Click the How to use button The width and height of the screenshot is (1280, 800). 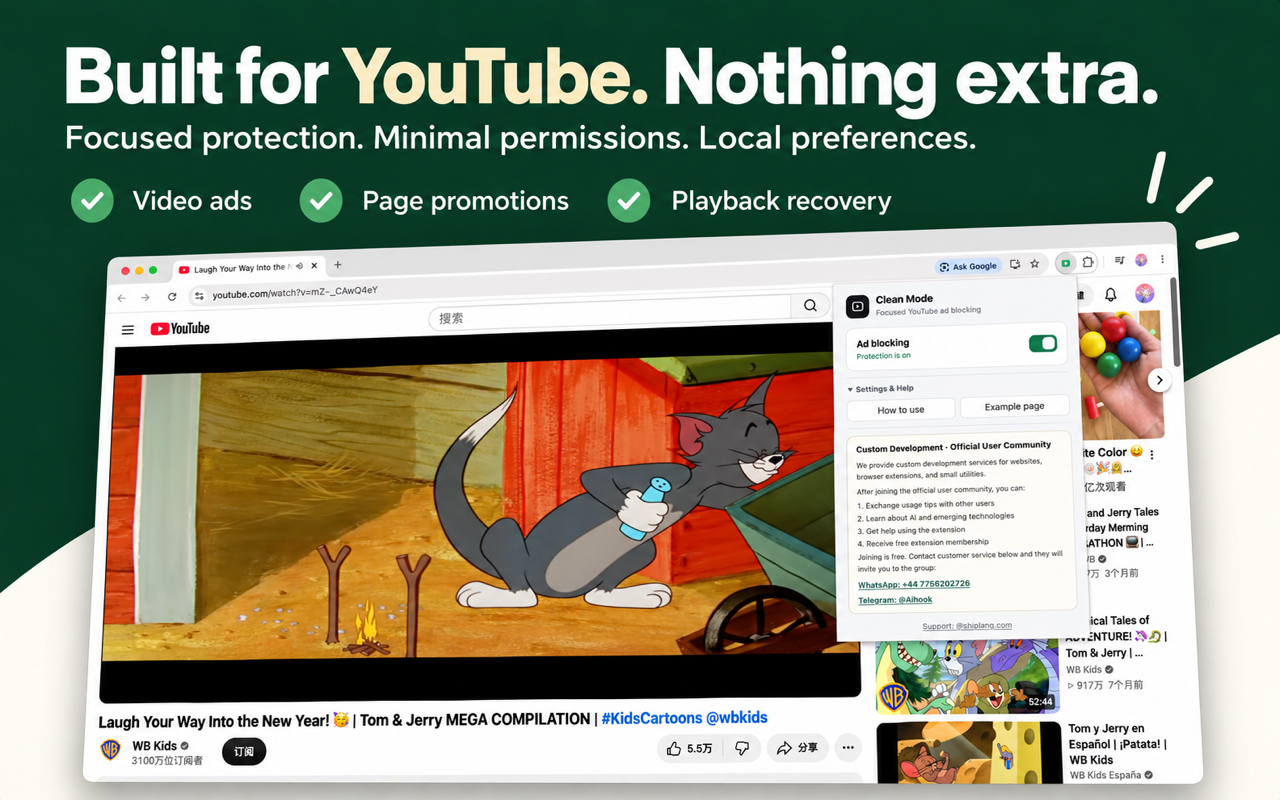901,410
